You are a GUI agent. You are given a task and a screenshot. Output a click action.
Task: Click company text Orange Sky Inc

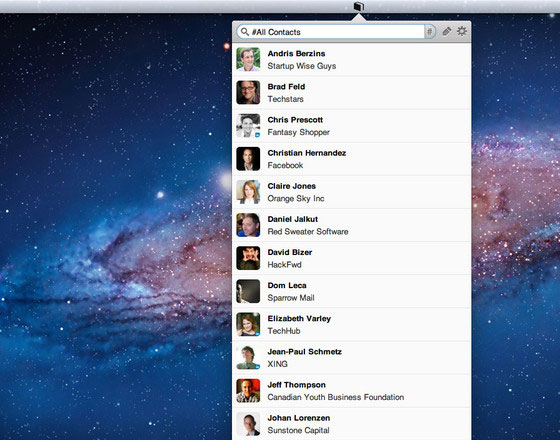coord(296,199)
